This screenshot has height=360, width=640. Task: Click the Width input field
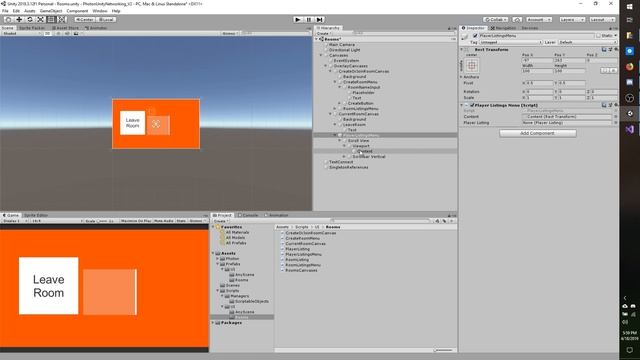click(x=537, y=71)
